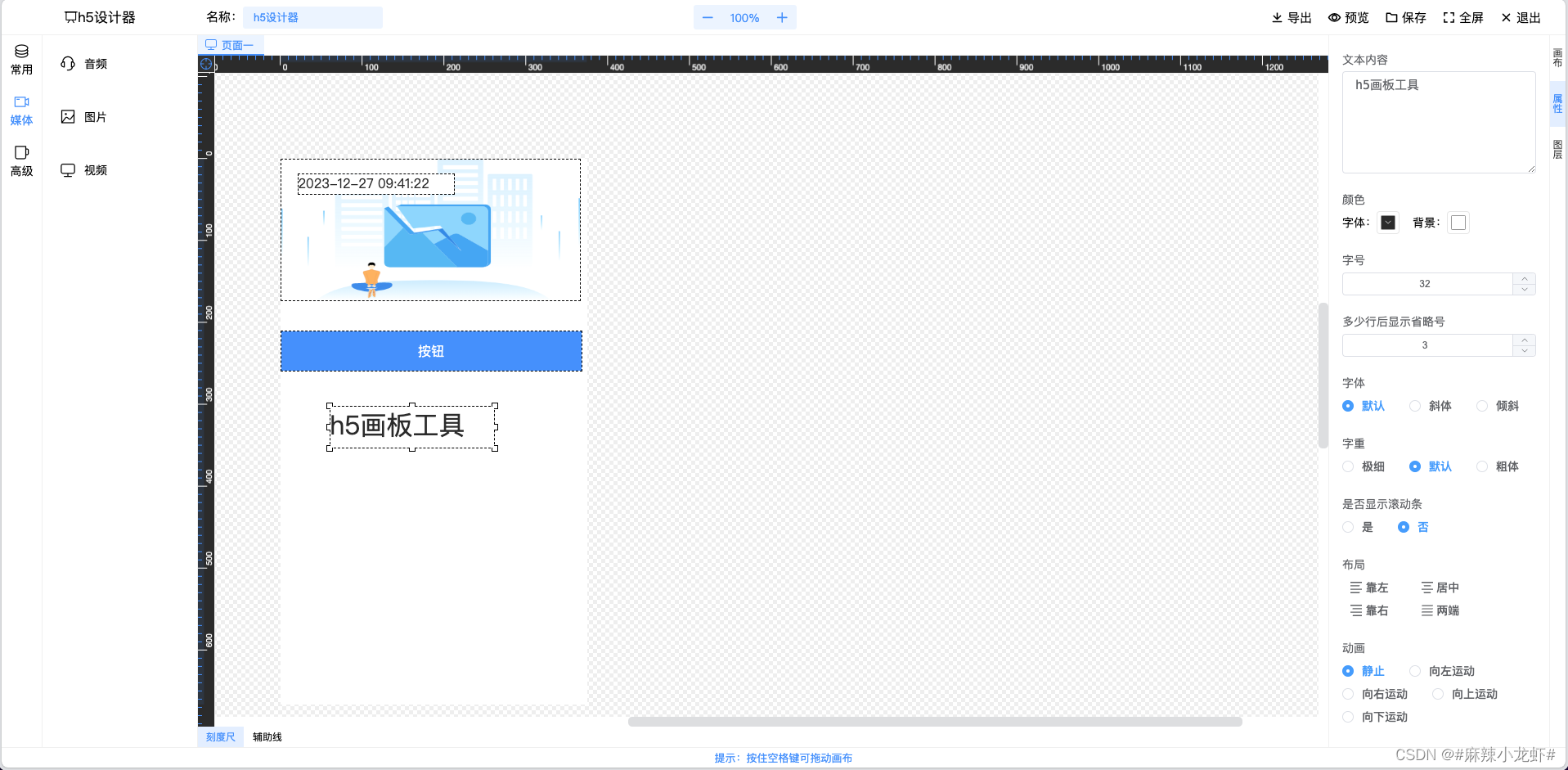Viewport: 1568px width, 770px height.
Task: Select the 媒体 media sidebar category
Action: [21, 110]
